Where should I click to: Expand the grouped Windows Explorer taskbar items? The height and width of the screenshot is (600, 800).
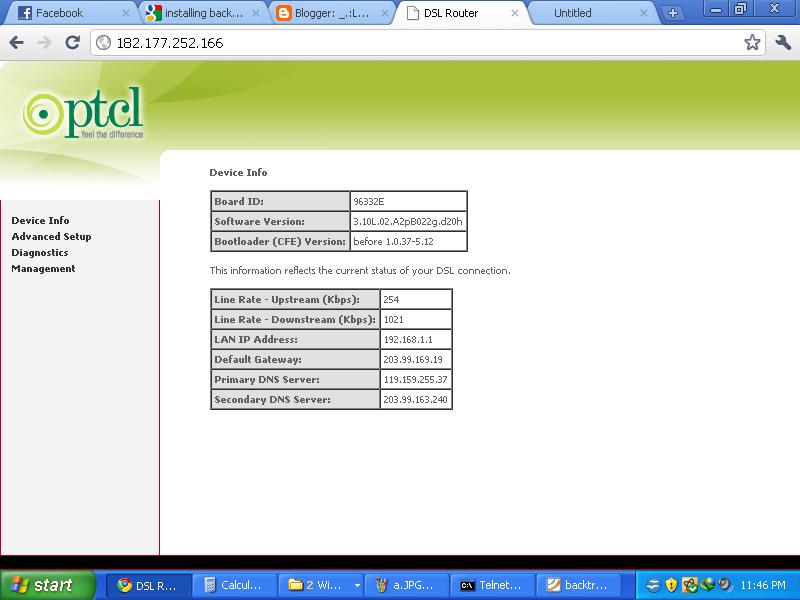click(359, 585)
